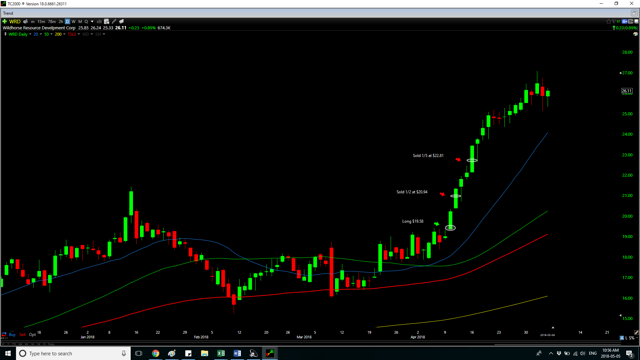Open the chart color palette icon

[636, 34]
